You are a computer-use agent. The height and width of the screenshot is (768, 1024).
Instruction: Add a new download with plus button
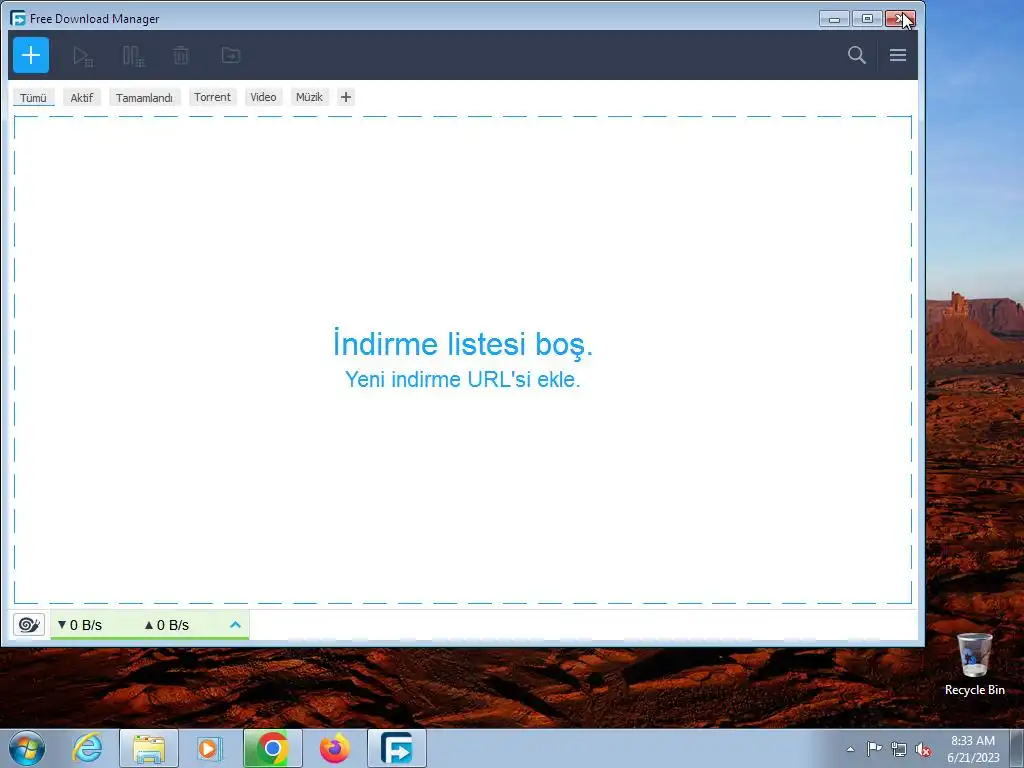pos(31,55)
